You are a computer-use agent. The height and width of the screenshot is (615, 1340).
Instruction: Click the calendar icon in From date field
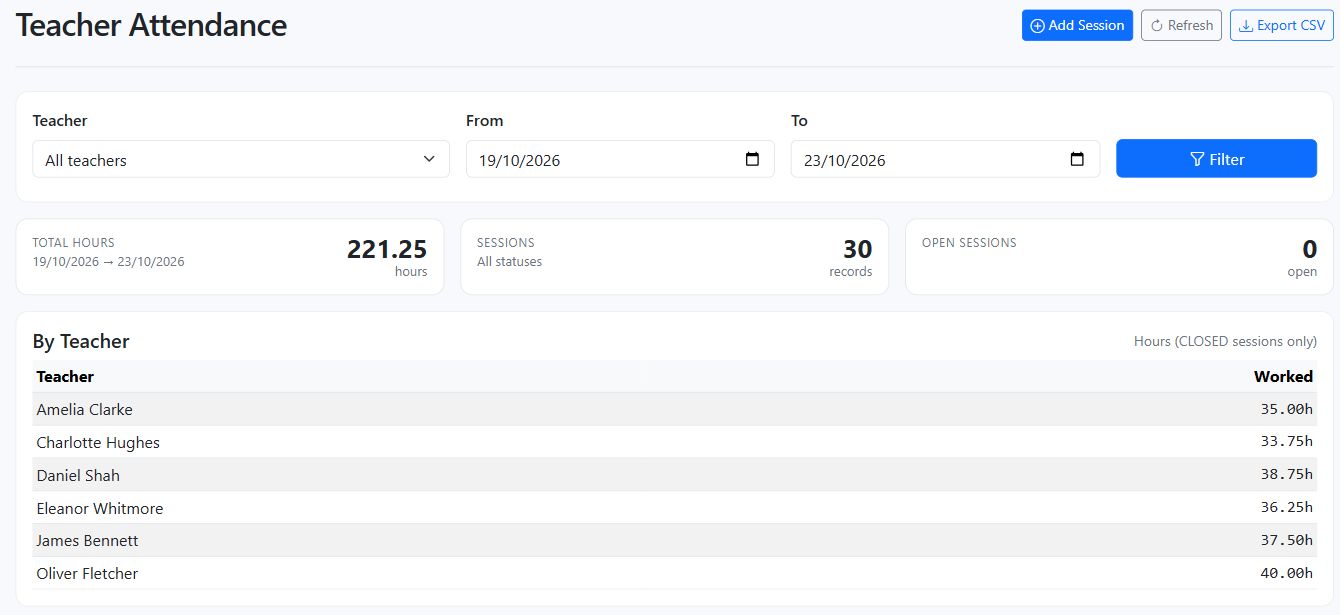753,159
